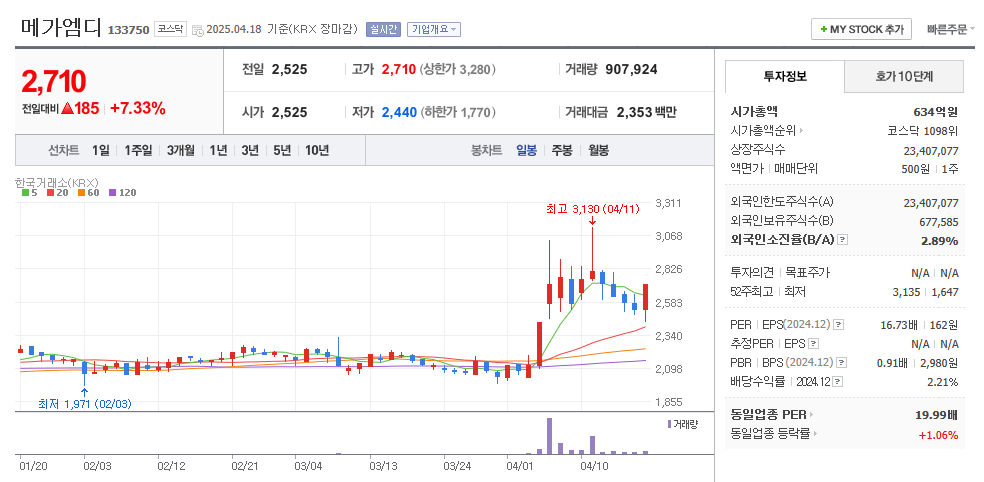This screenshot has height=482, width=984.
Task: Open the 빠른주문 dropdown
Action: coord(951,29)
